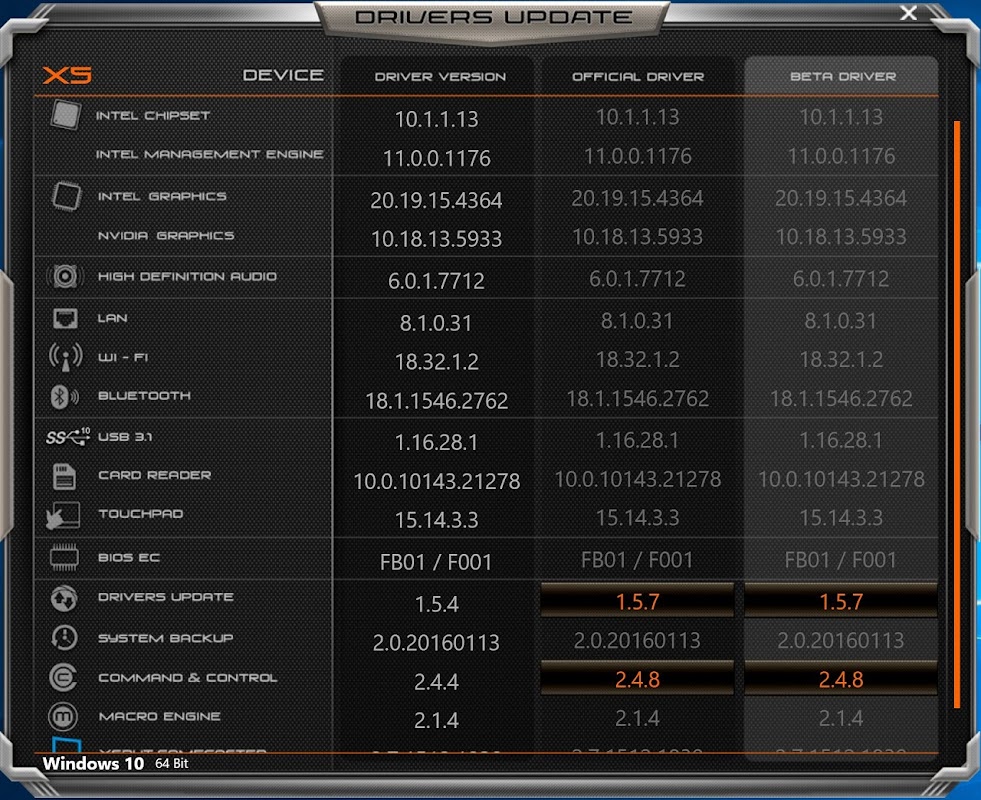Click the BIOS EC chip icon

pyautogui.click(x=64, y=557)
